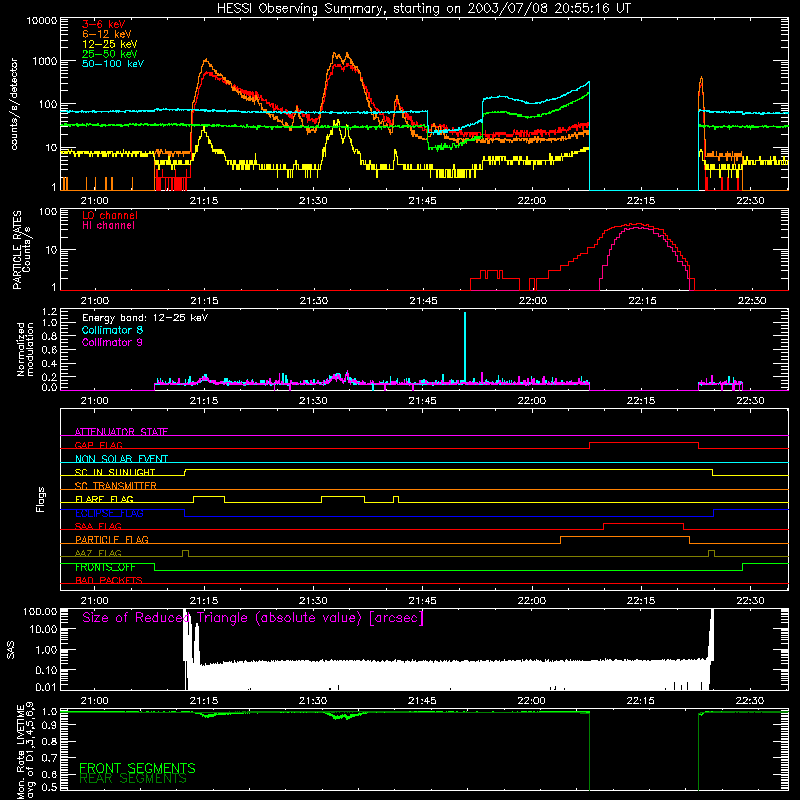Screen dimensions: 800x800
Task: Click the Flags axis label
Action: click(x=40, y=499)
